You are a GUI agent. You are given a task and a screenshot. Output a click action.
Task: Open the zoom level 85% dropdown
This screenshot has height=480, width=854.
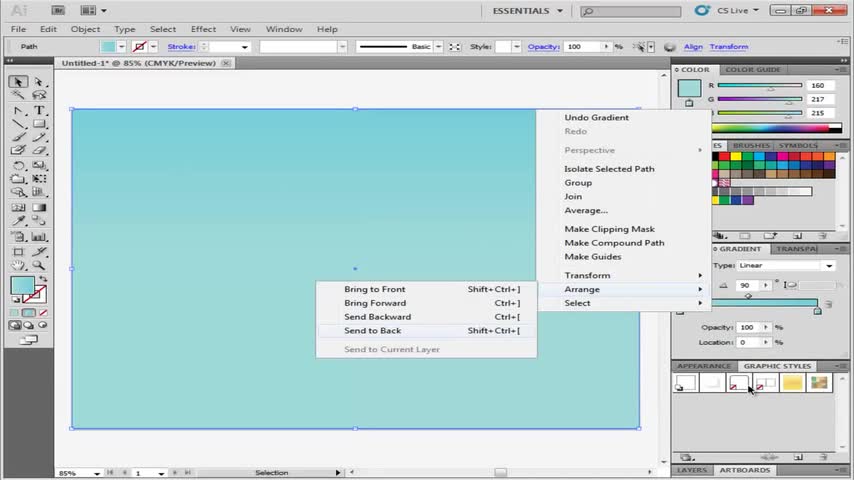[x=96, y=473]
